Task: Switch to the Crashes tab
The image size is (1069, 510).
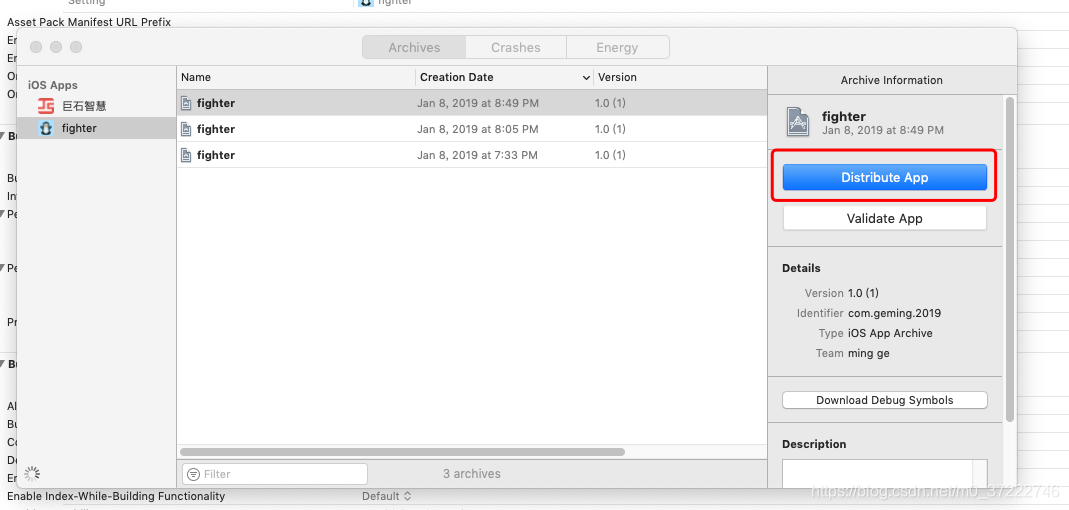Action: tap(515, 48)
